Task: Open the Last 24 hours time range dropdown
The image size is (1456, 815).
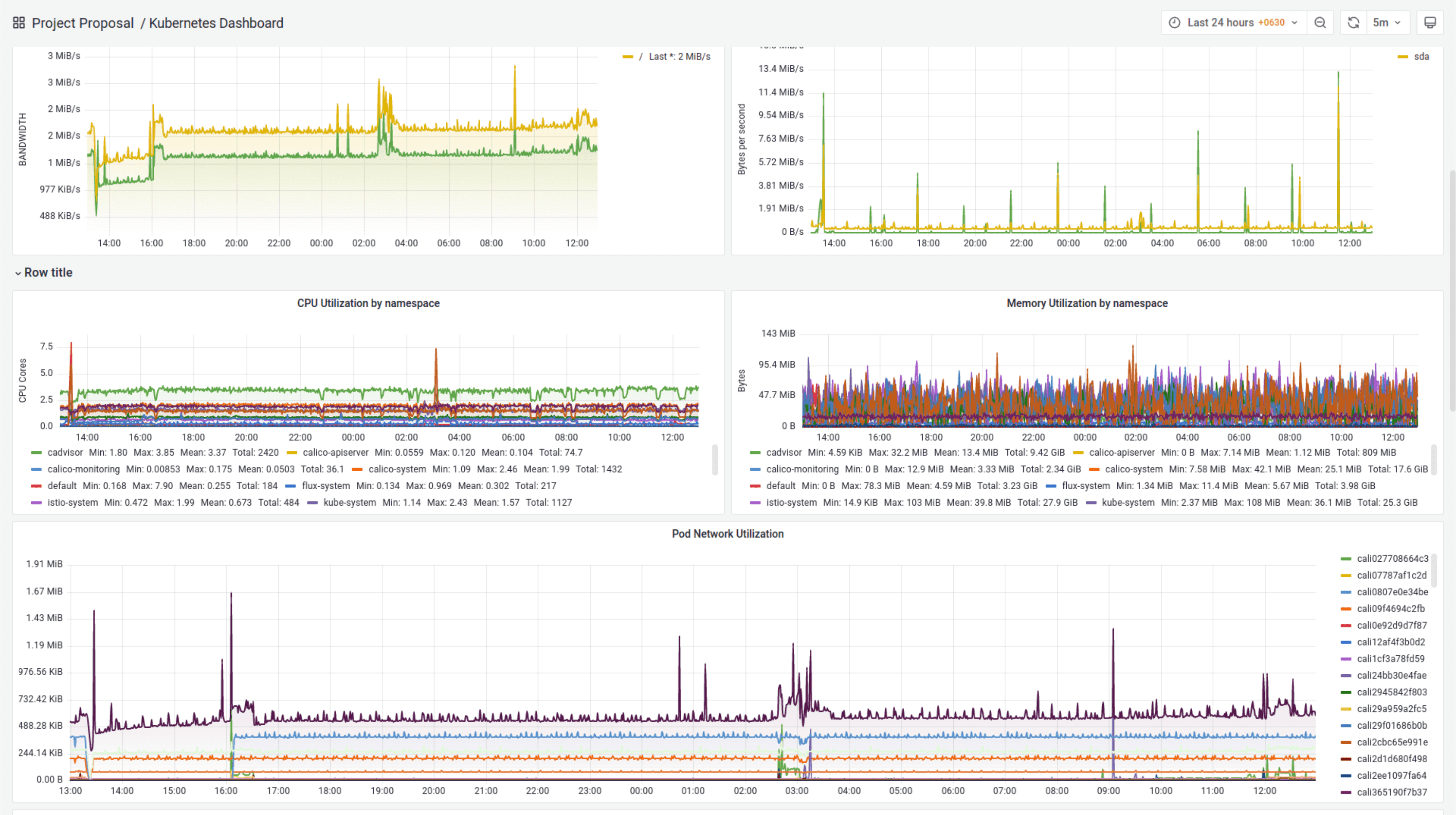Action: coord(1232,23)
